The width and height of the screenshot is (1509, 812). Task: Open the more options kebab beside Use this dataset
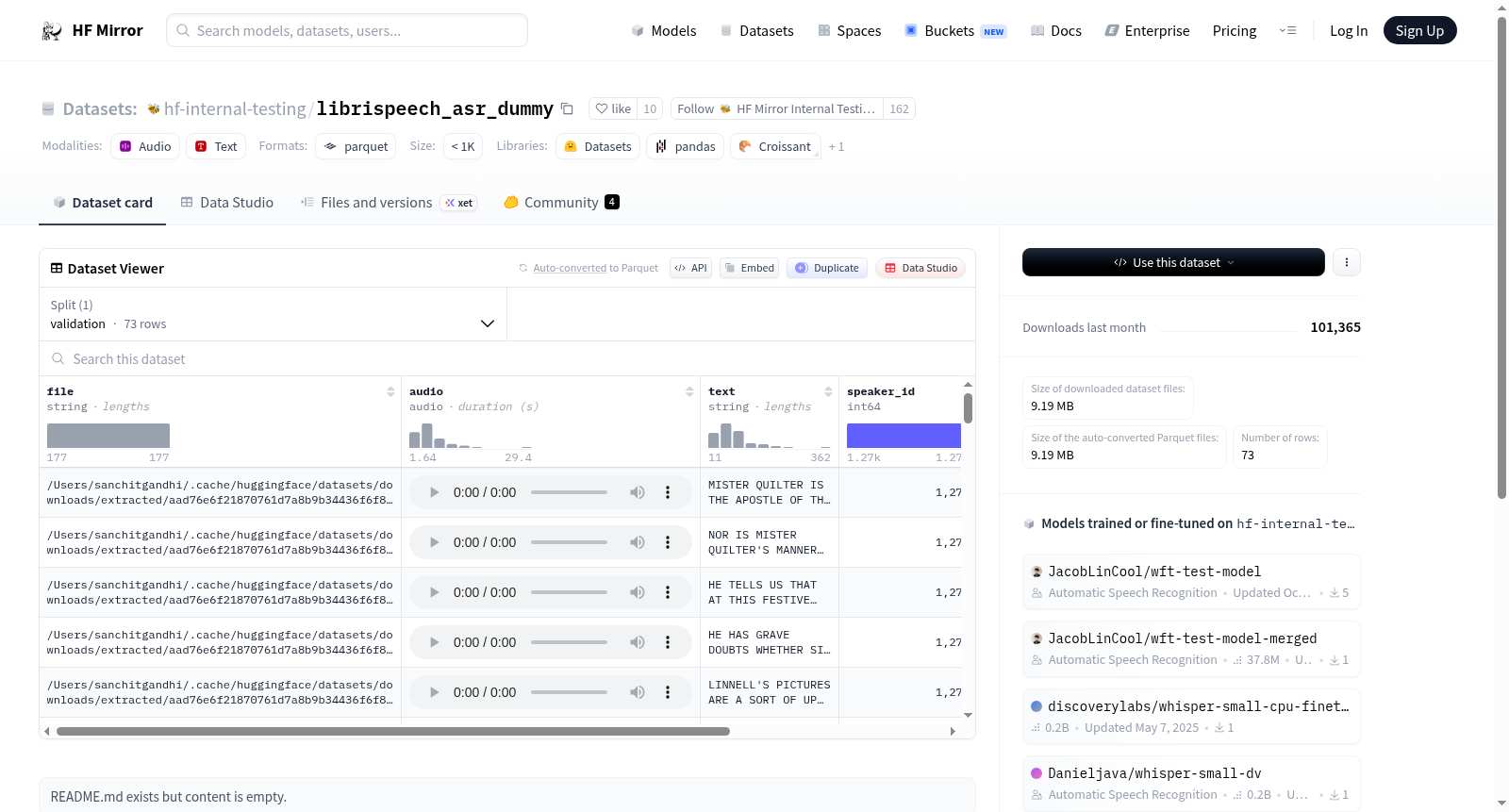tap(1347, 262)
